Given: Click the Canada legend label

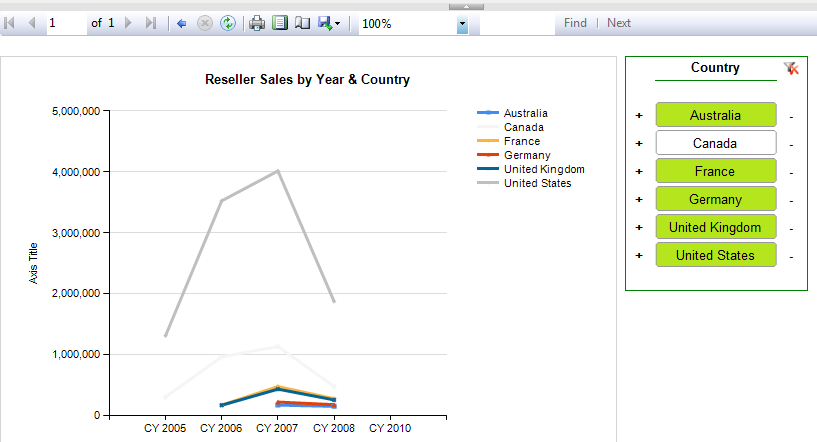Looking at the screenshot, I should click(x=524, y=127).
